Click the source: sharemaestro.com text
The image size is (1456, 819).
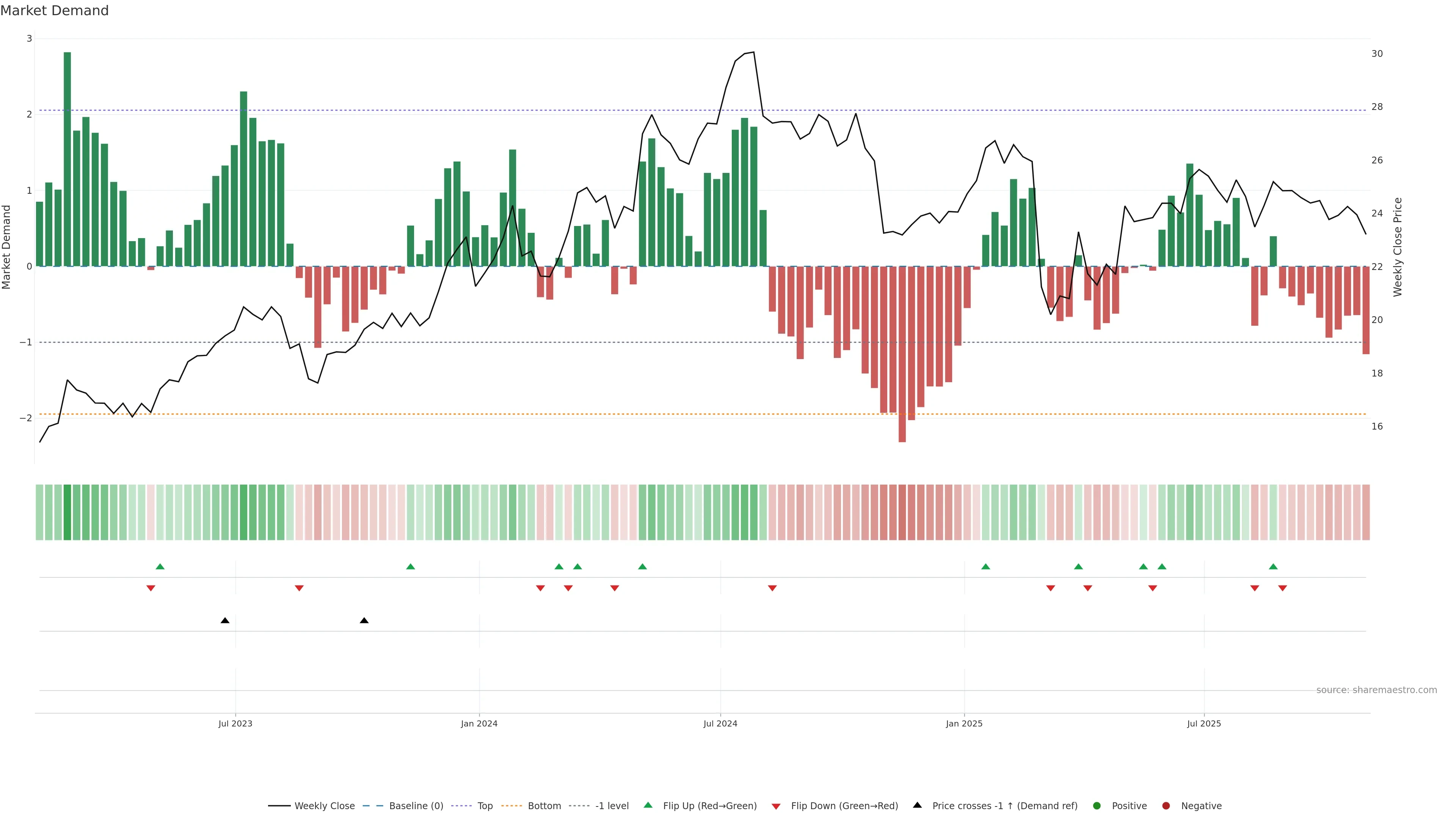[x=1376, y=690]
